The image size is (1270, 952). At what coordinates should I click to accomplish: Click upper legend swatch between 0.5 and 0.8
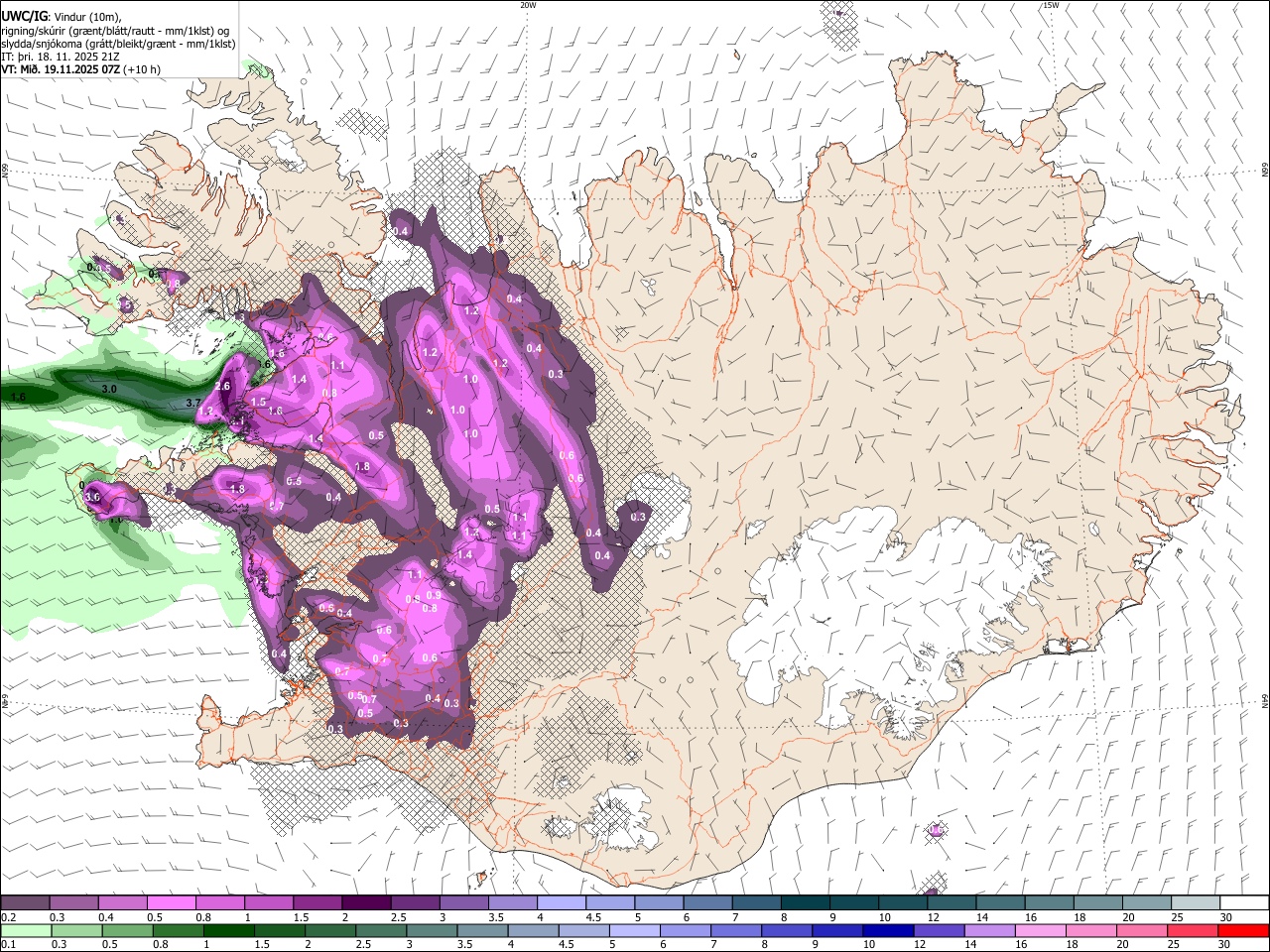pyautogui.click(x=171, y=902)
